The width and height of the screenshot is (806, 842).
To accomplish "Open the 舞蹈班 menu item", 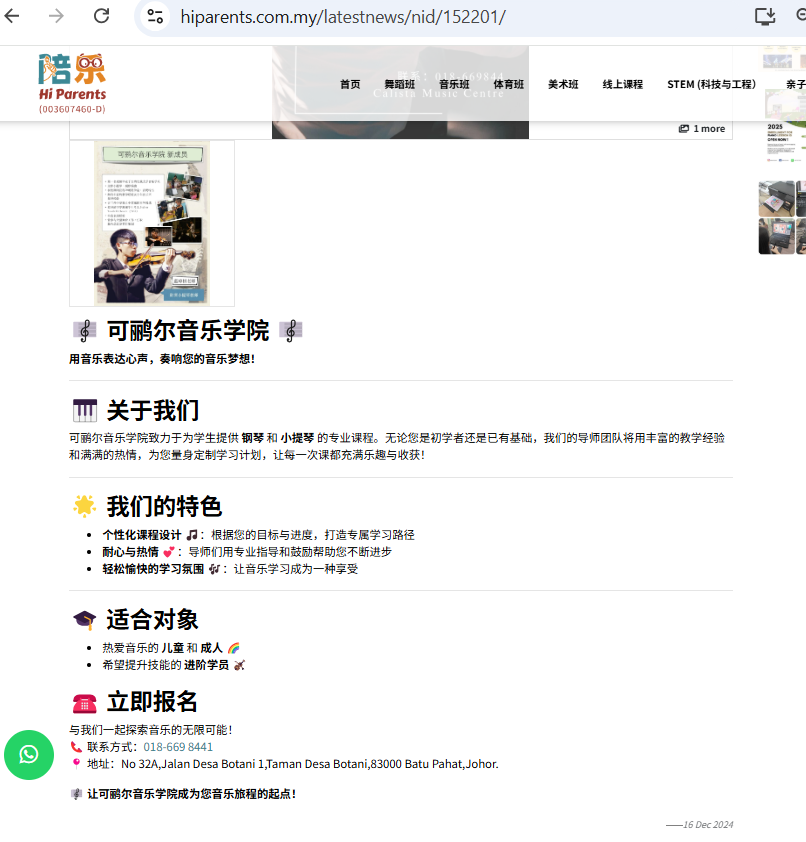I will click(400, 84).
